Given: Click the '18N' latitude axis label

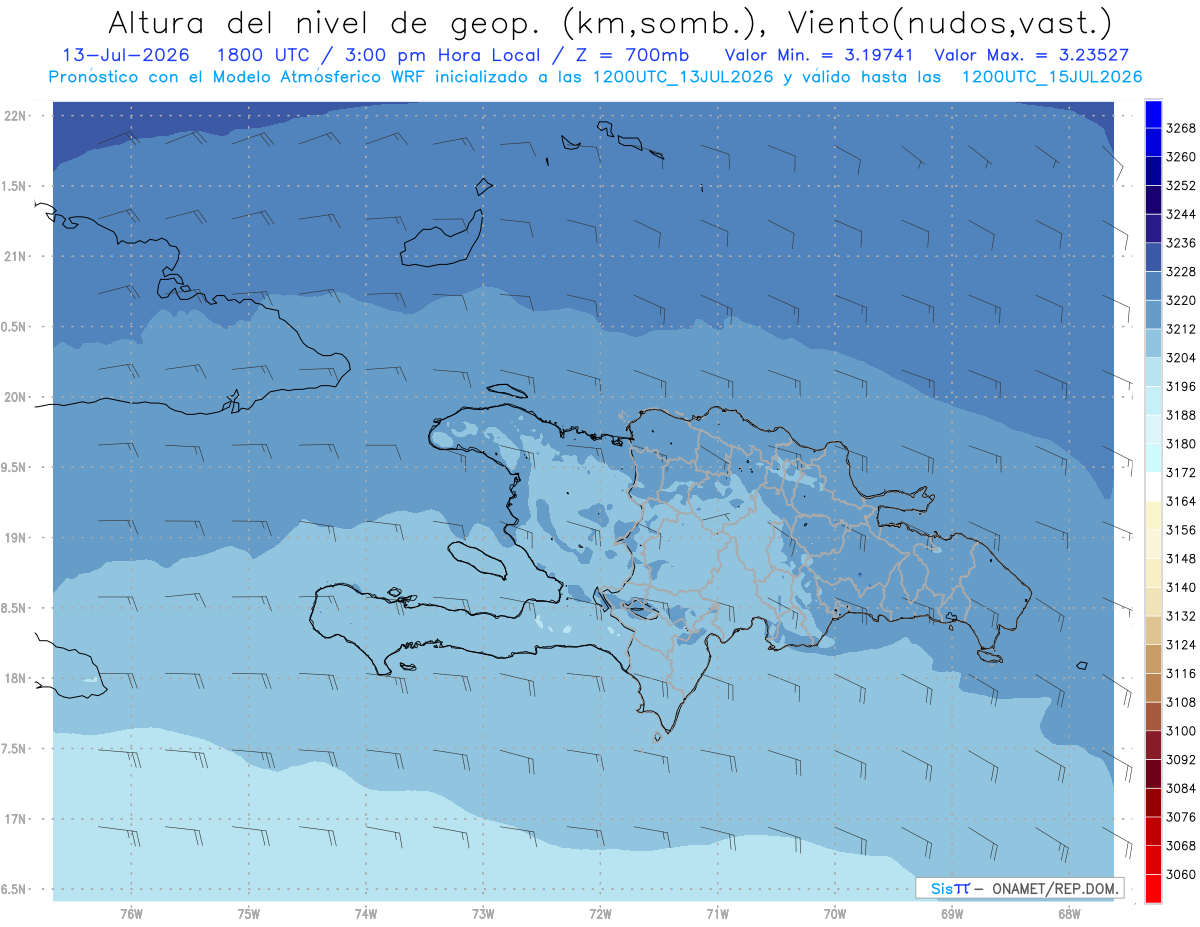Looking at the screenshot, I should point(16,679).
